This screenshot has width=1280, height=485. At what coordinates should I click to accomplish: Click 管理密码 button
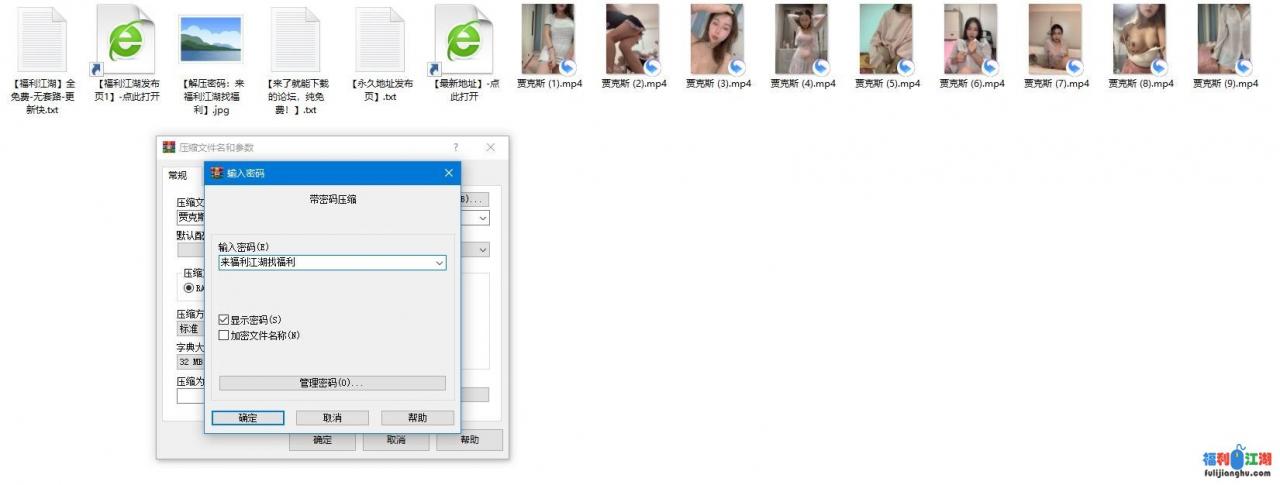tap(332, 383)
